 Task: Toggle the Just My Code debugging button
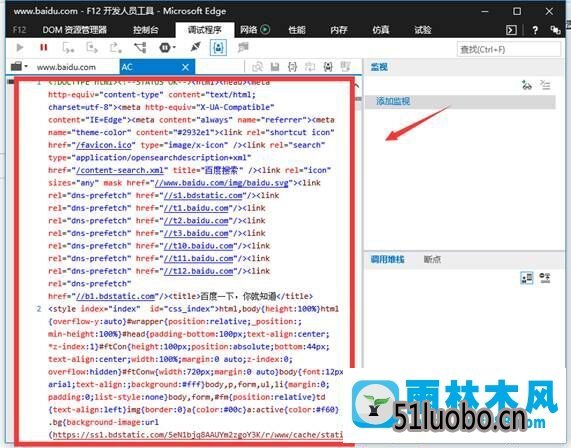tap(218, 48)
